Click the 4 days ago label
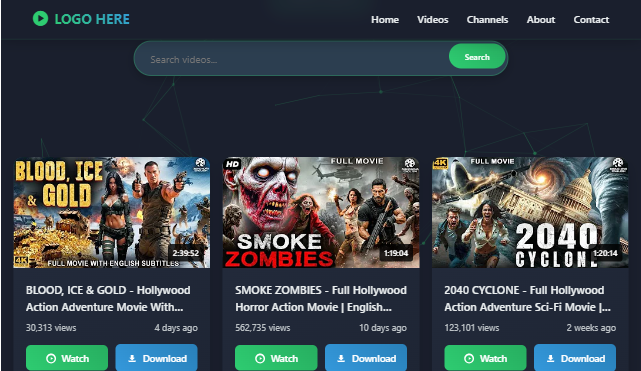This screenshot has height=371, width=641. [176, 328]
